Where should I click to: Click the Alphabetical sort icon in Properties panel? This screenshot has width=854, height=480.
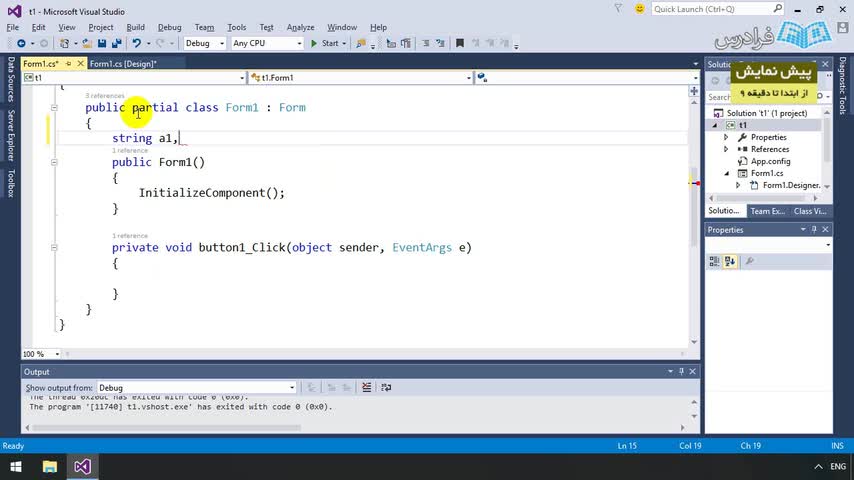[730, 262]
